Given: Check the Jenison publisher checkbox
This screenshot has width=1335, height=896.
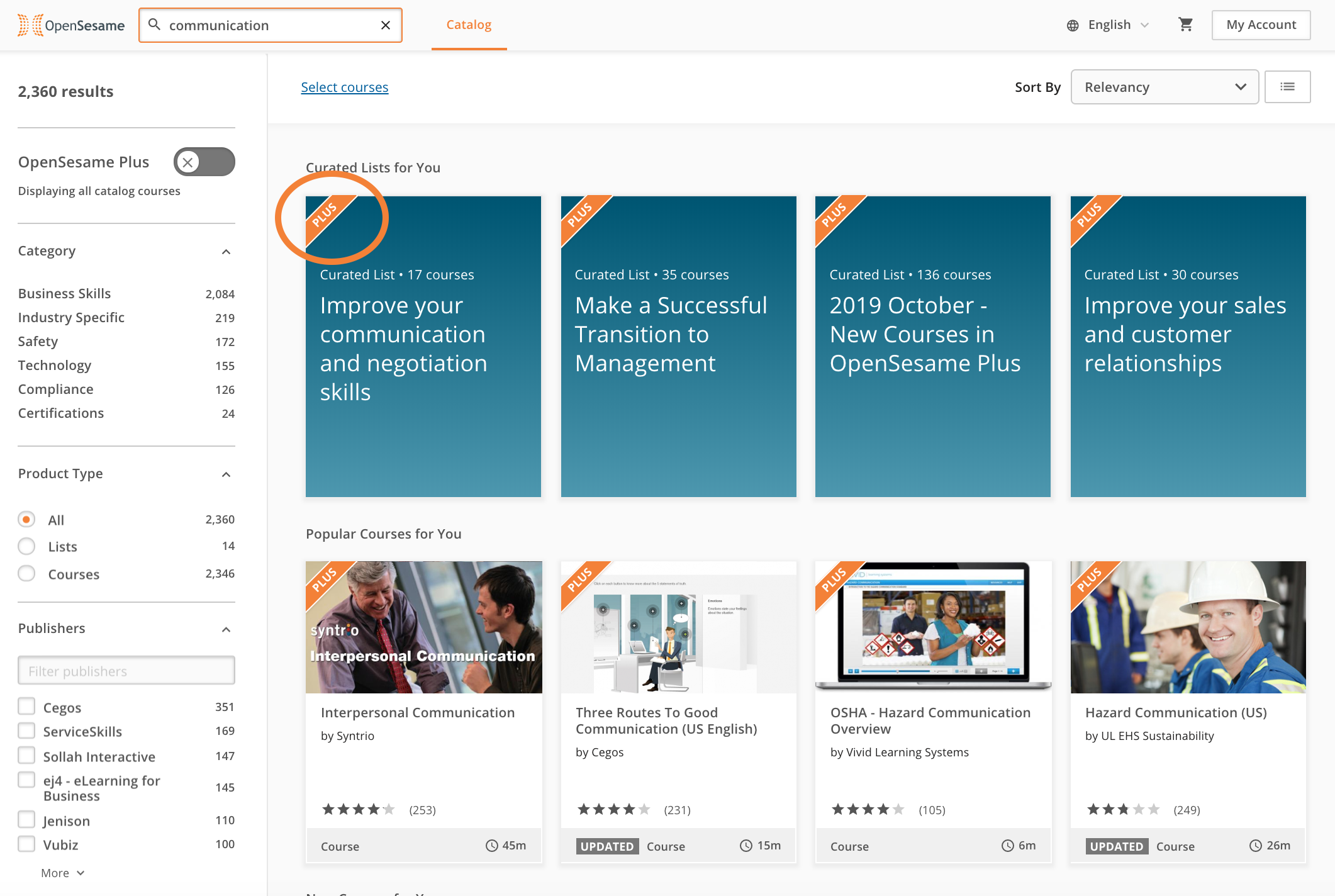Looking at the screenshot, I should (x=26, y=819).
